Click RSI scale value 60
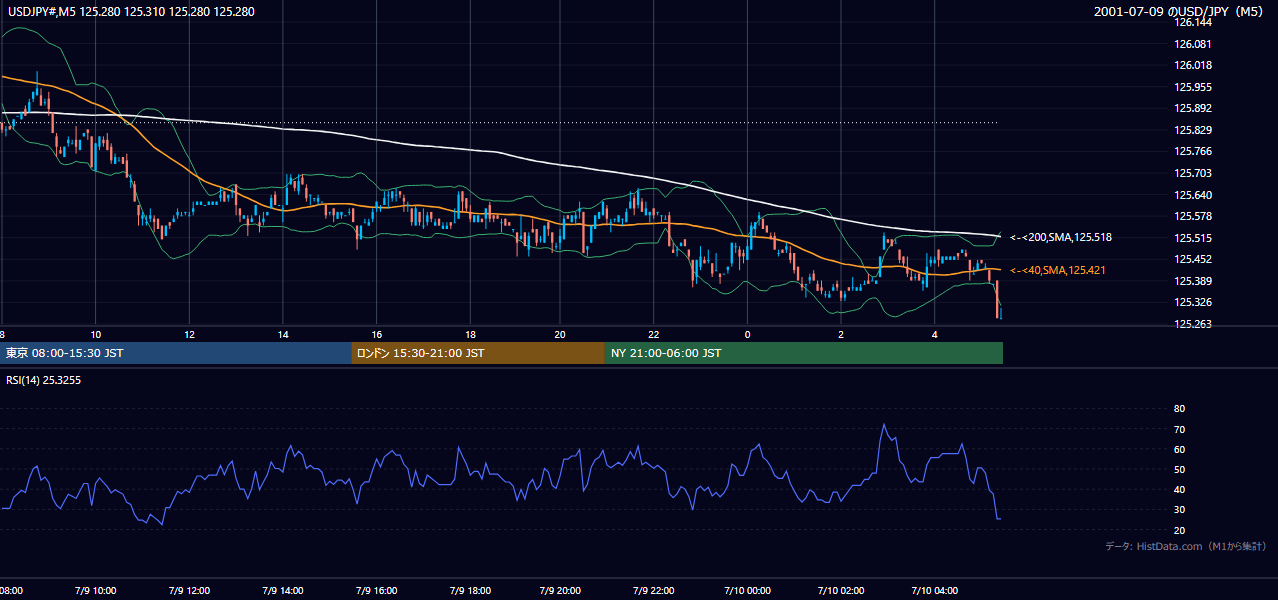The image size is (1278, 600). point(1179,449)
